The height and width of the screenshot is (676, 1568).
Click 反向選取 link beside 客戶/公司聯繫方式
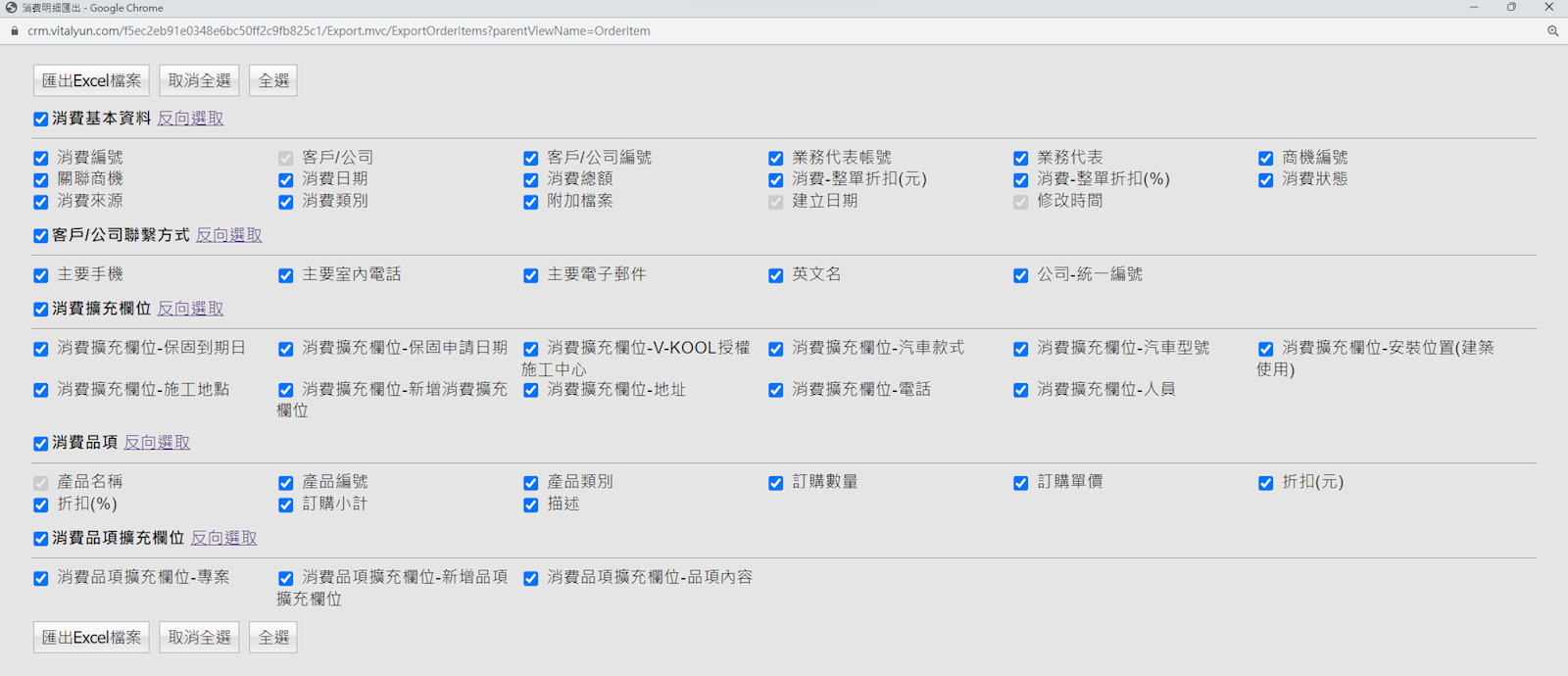pyautogui.click(x=228, y=235)
